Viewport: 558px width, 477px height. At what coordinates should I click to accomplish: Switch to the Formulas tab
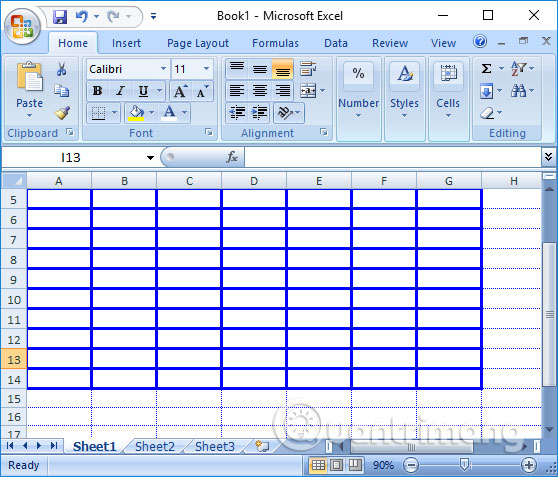point(275,43)
